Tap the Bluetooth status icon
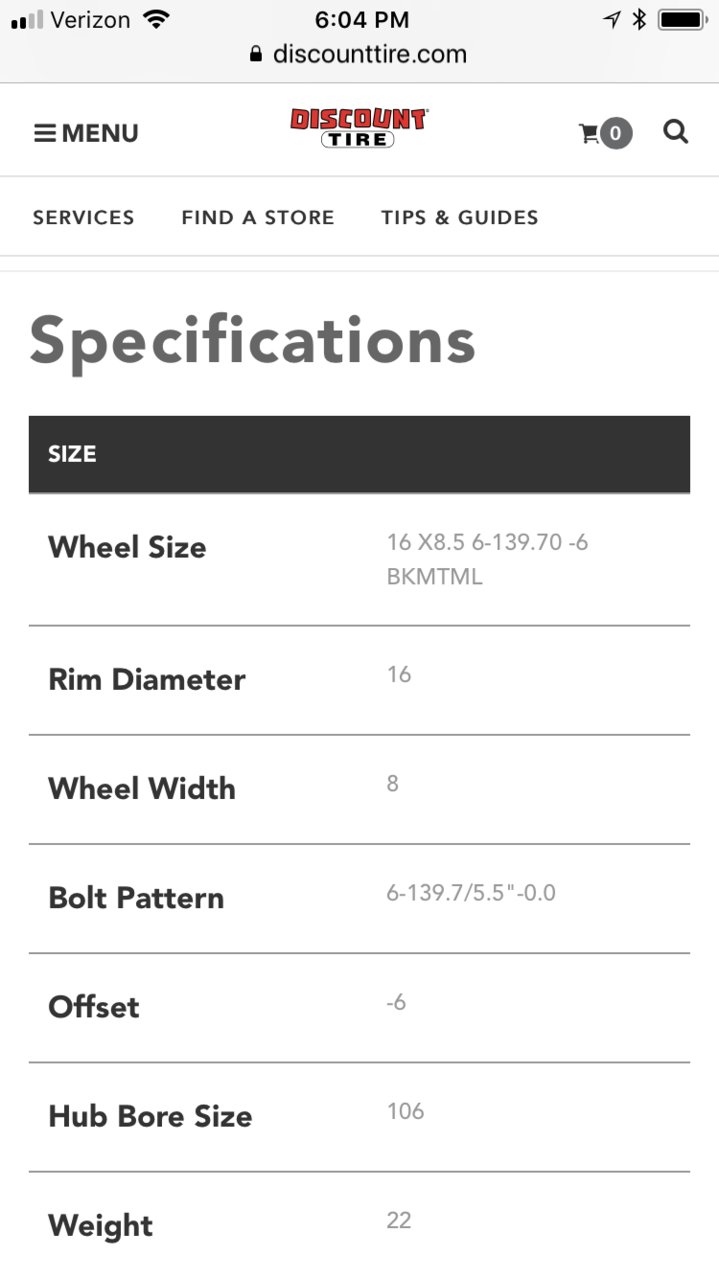The width and height of the screenshot is (719, 1278). 640,19
